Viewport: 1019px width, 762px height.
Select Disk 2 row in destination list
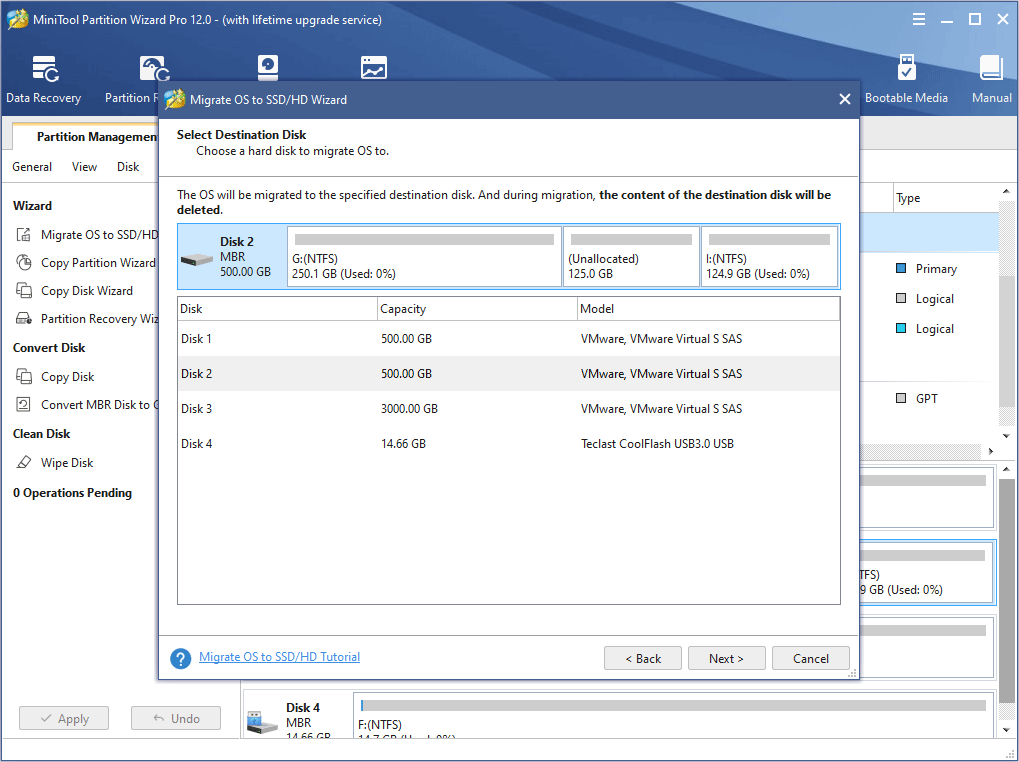(x=508, y=374)
